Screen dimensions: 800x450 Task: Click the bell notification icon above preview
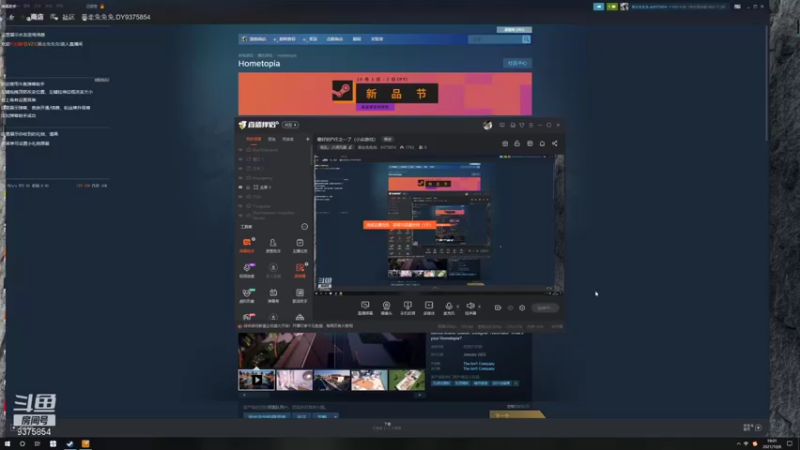pos(542,143)
